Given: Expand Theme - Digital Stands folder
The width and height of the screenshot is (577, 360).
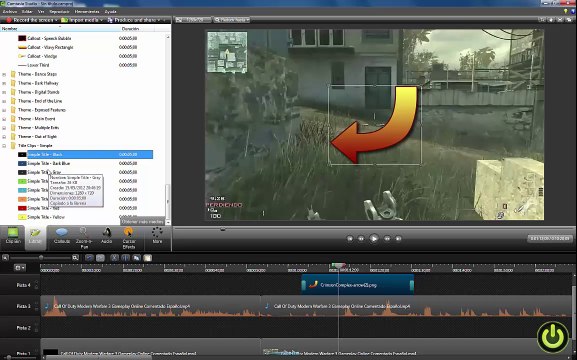Looking at the screenshot, I should tap(4, 92).
